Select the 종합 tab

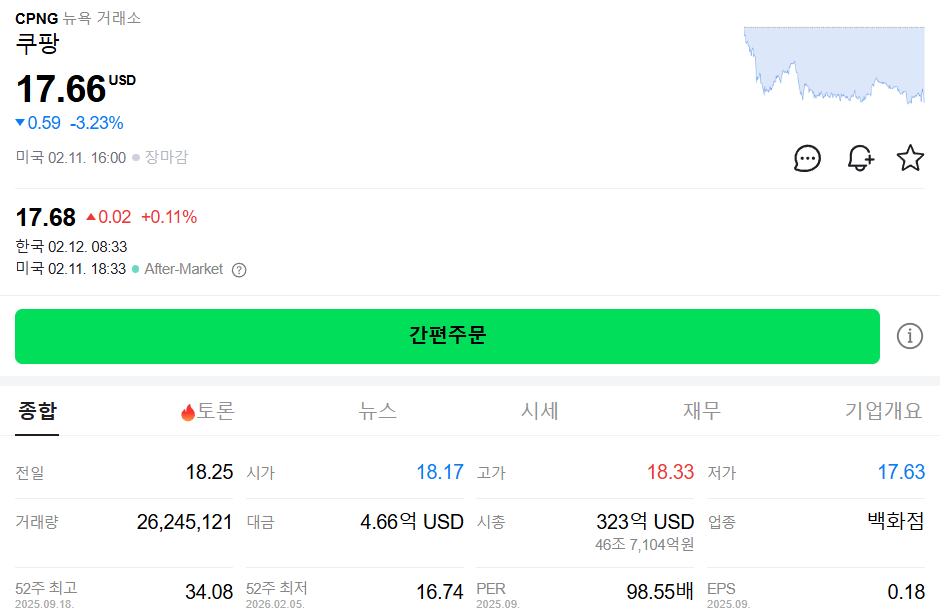(37, 411)
